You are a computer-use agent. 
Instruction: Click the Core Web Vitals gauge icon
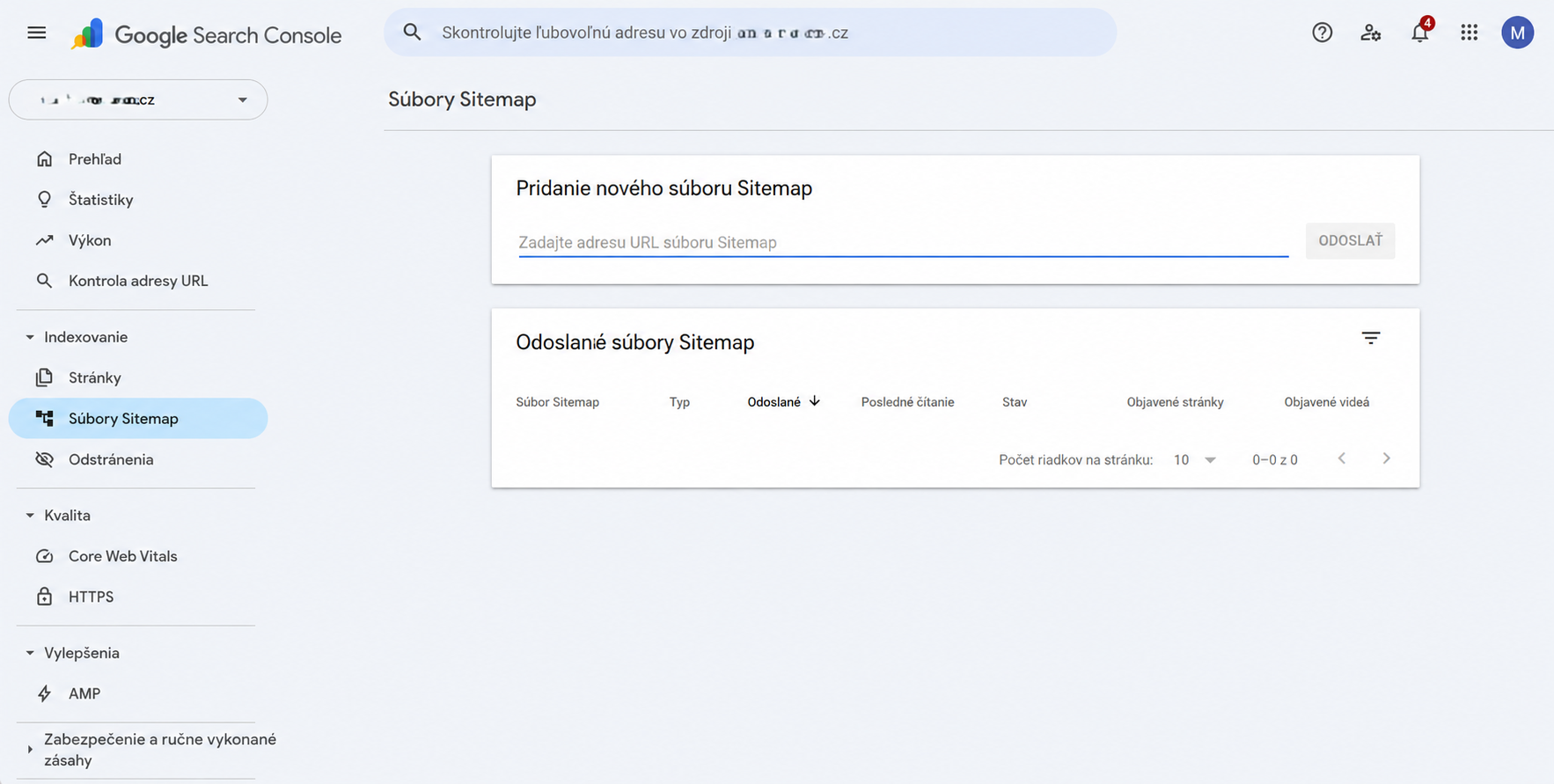44,556
